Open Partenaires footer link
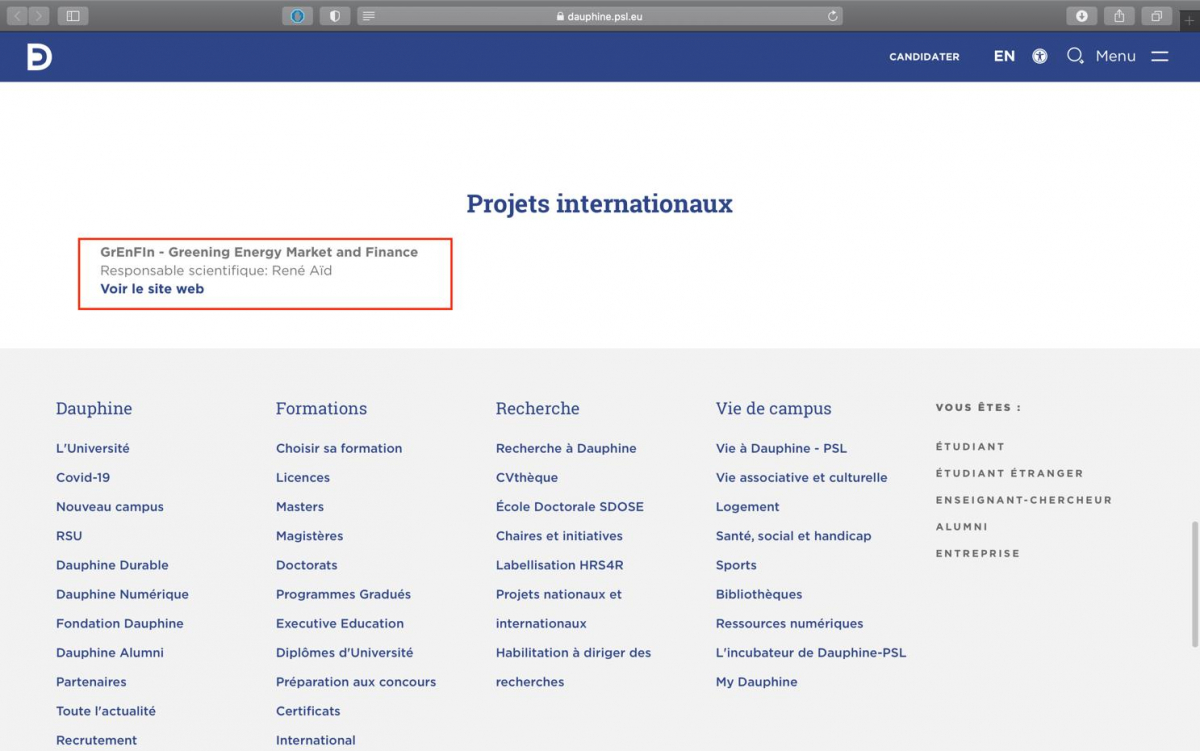This screenshot has width=1200, height=751. click(x=91, y=682)
